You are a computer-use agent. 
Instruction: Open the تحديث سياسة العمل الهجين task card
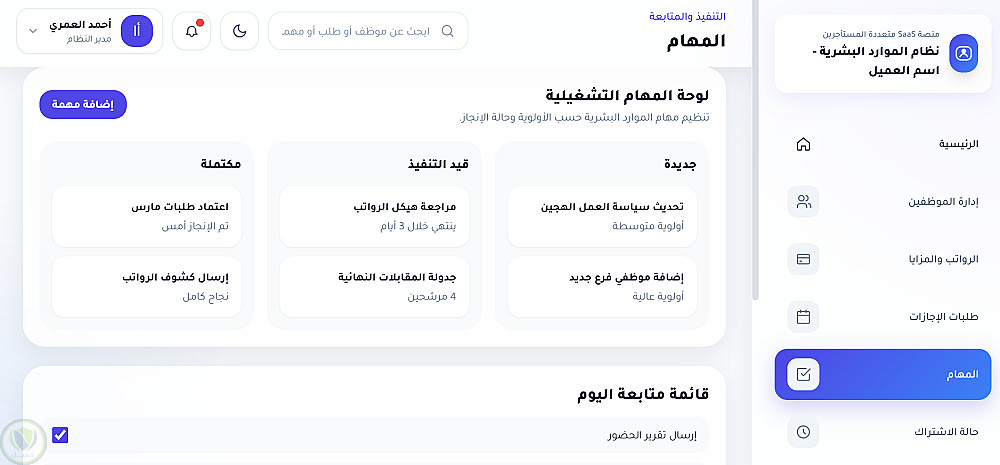(x=602, y=216)
